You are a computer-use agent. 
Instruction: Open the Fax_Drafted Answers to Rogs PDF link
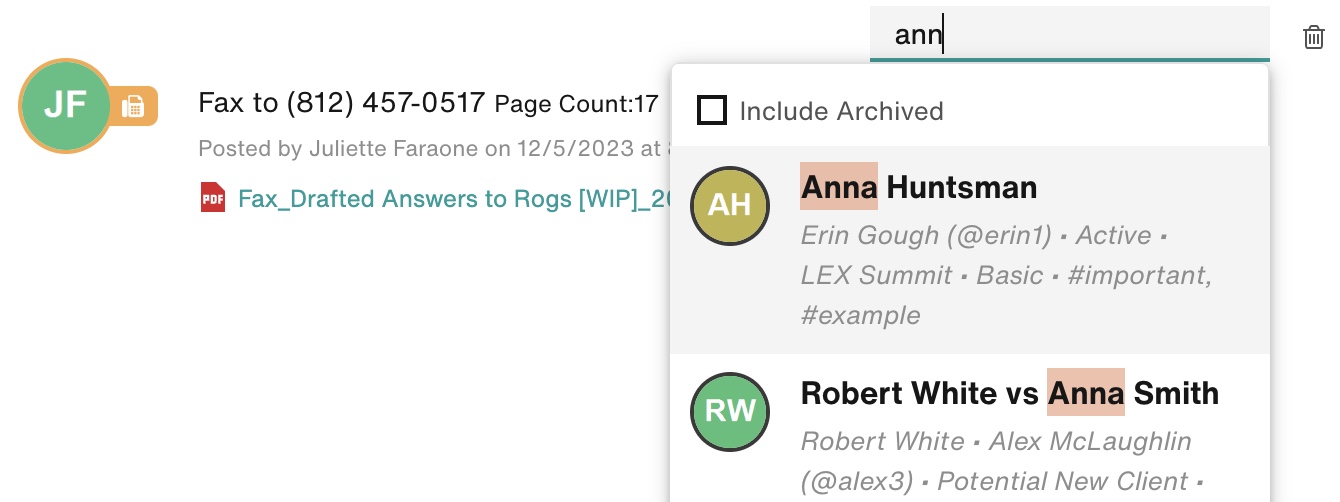coord(452,199)
